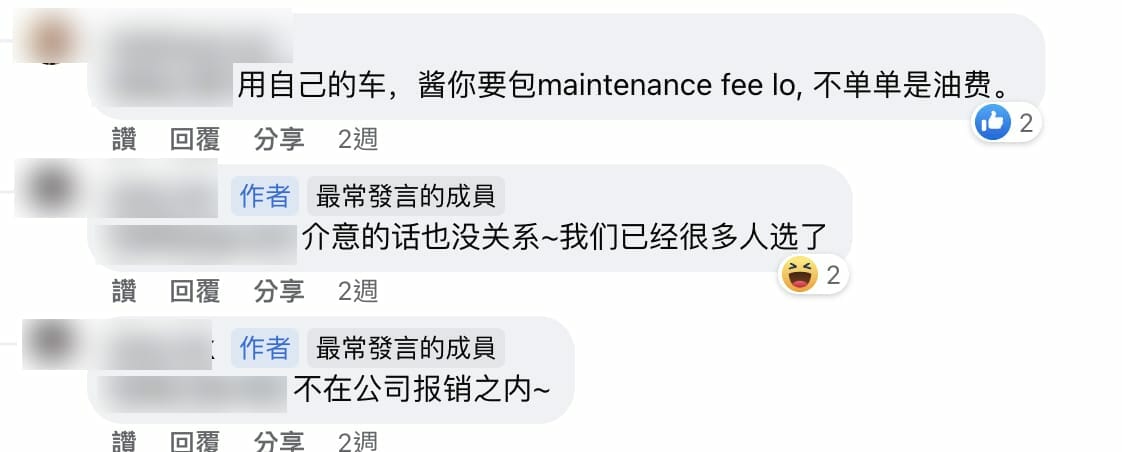Reply to the 不在公司报销之内 comment
Viewport: 1122px width, 452px height.
coord(195,441)
